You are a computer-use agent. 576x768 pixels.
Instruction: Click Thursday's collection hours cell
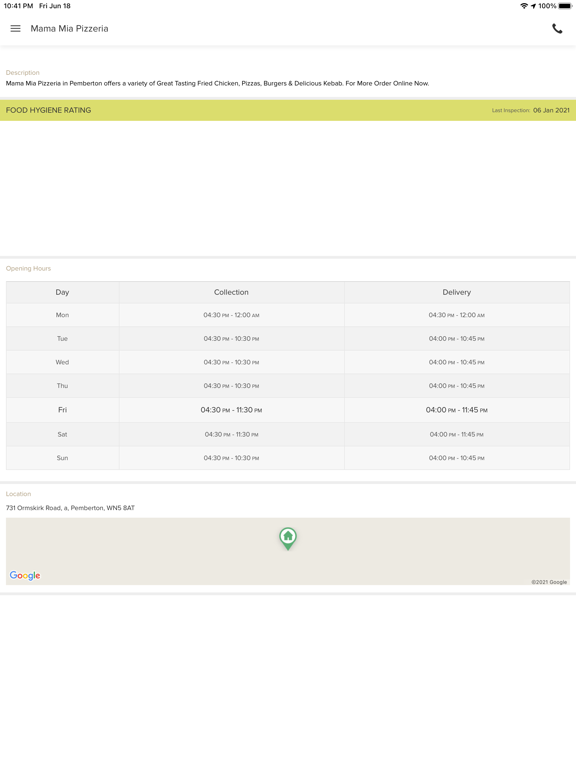coord(231,385)
